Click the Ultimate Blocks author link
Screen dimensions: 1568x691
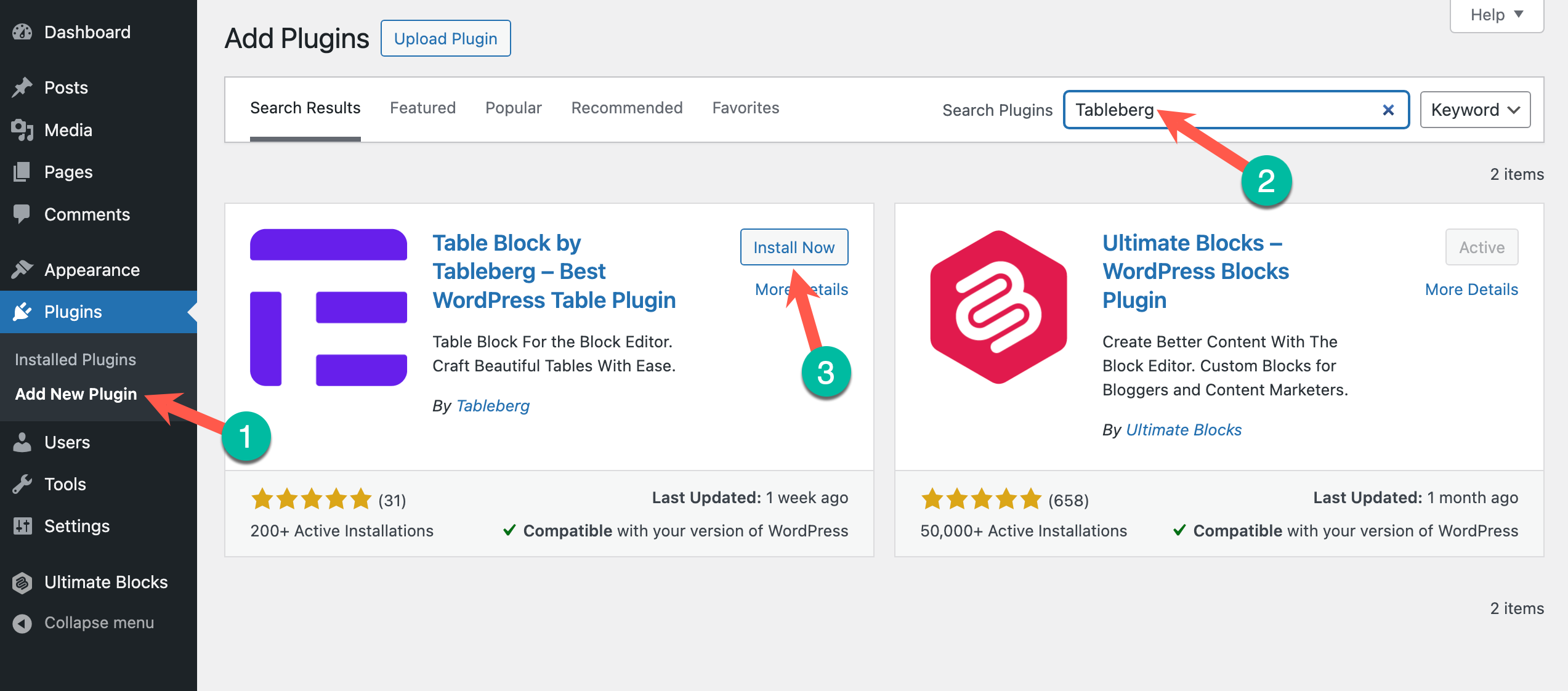pyautogui.click(x=1184, y=430)
